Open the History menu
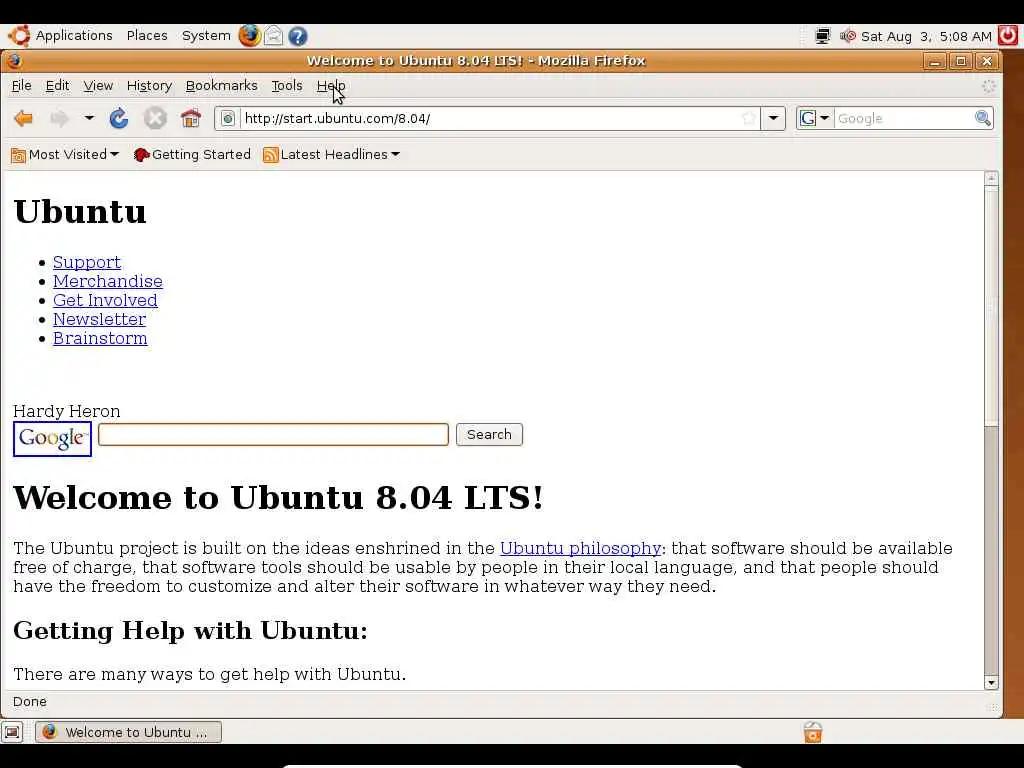Viewport: 1024px width, 768px height. click(149, 86)
